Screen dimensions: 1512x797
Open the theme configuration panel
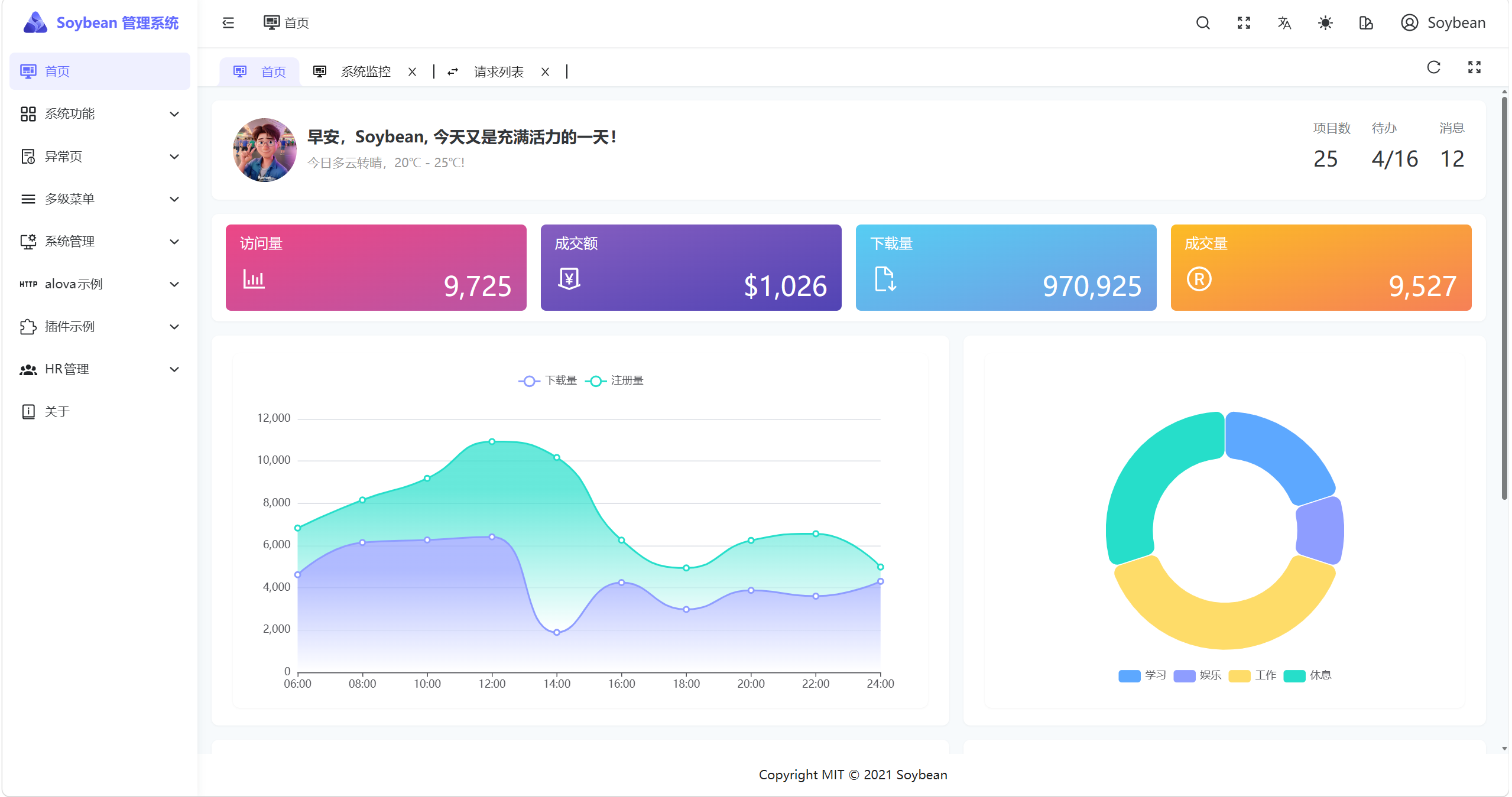coord(1365,22)
